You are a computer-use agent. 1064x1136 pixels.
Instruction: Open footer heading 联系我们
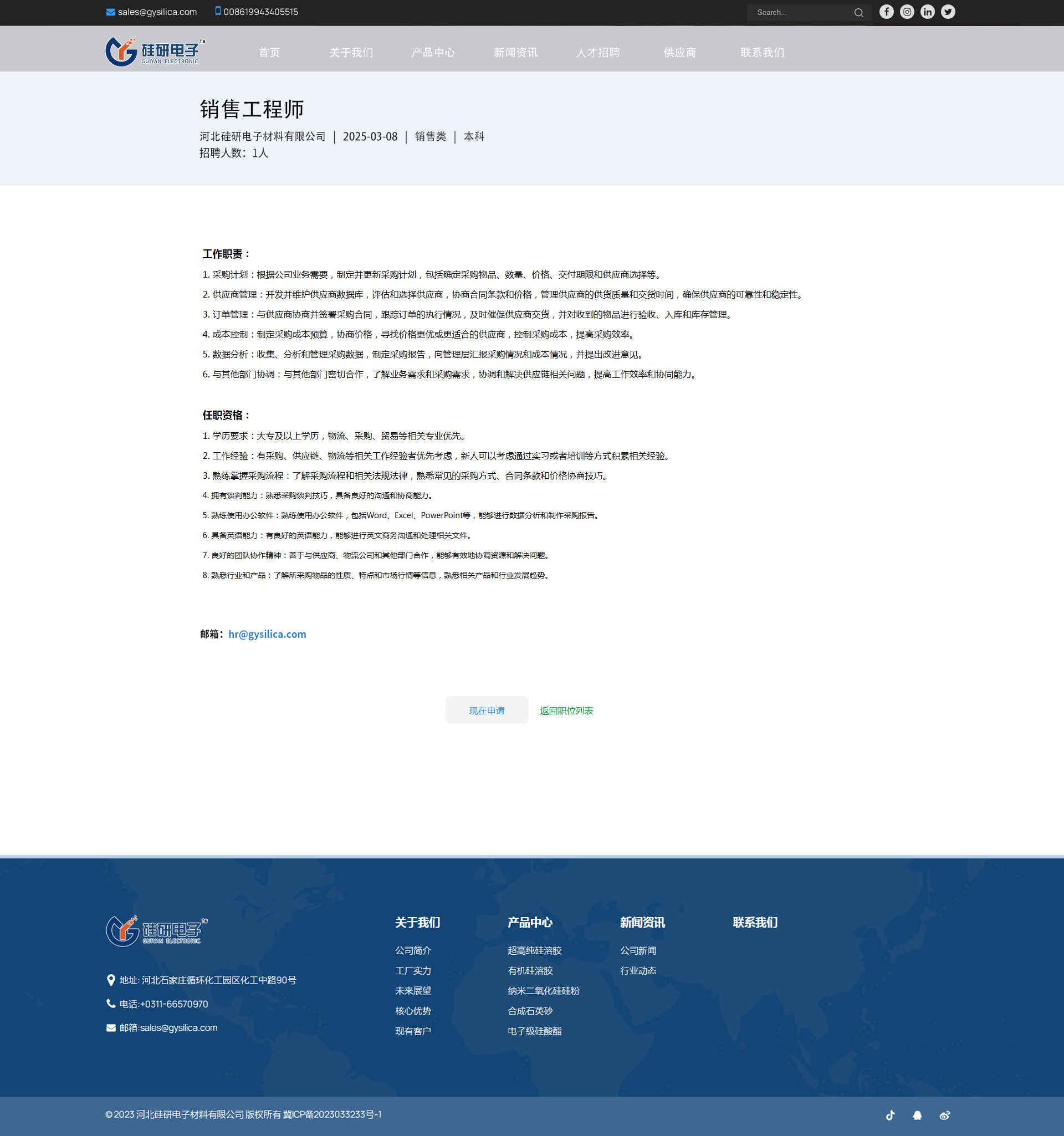(755, 922)
